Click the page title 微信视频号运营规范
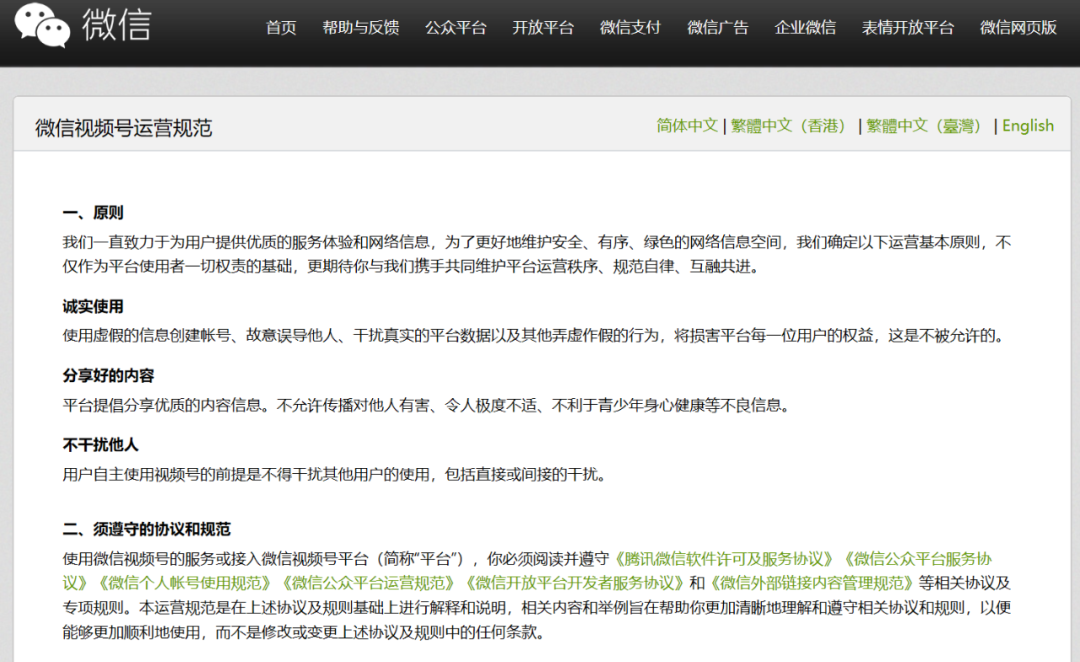Screen dimensions: 1080x662 coord(124,128)
